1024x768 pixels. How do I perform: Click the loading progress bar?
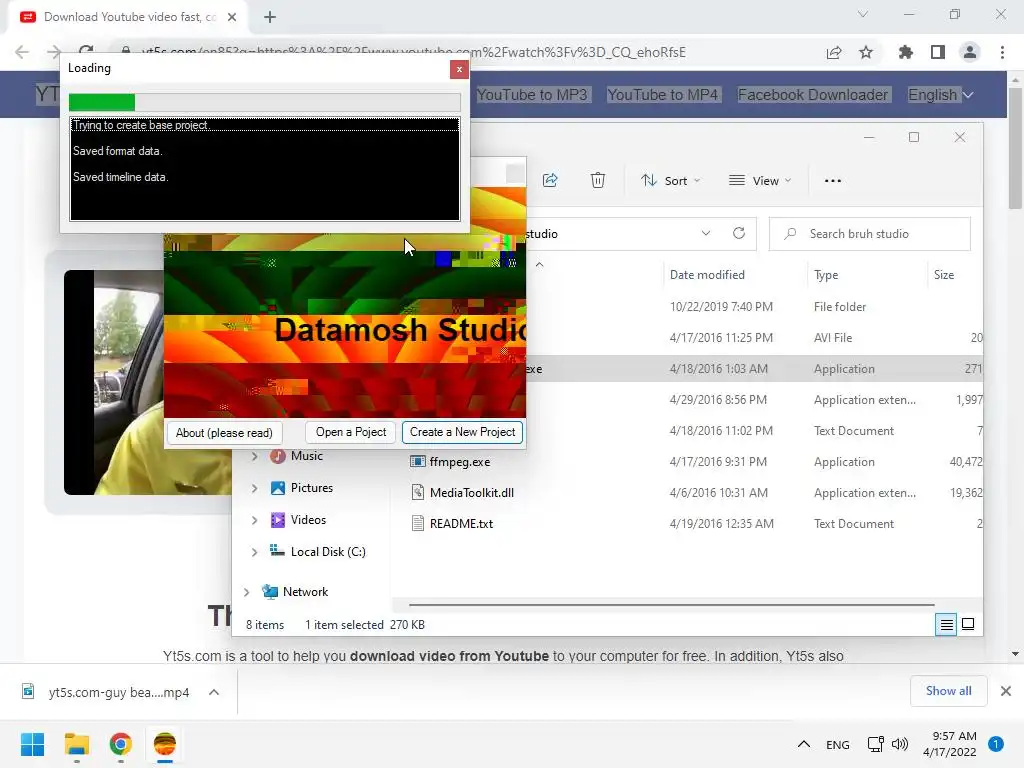coord(264,102)
